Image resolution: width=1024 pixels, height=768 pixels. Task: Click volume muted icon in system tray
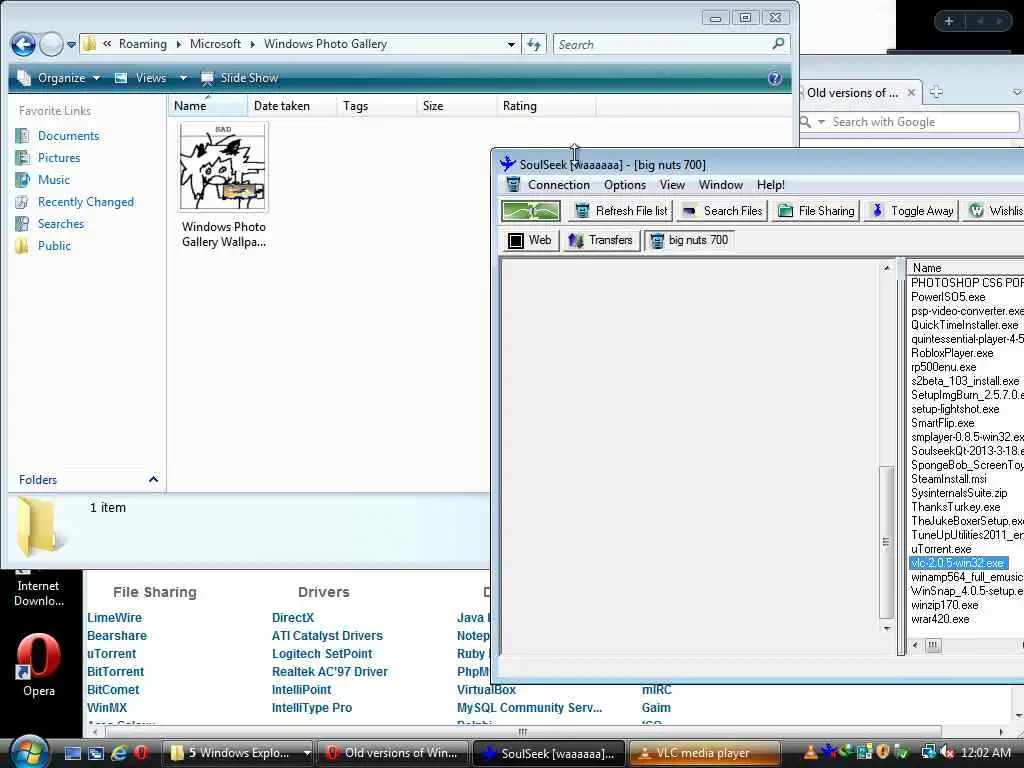947,753
